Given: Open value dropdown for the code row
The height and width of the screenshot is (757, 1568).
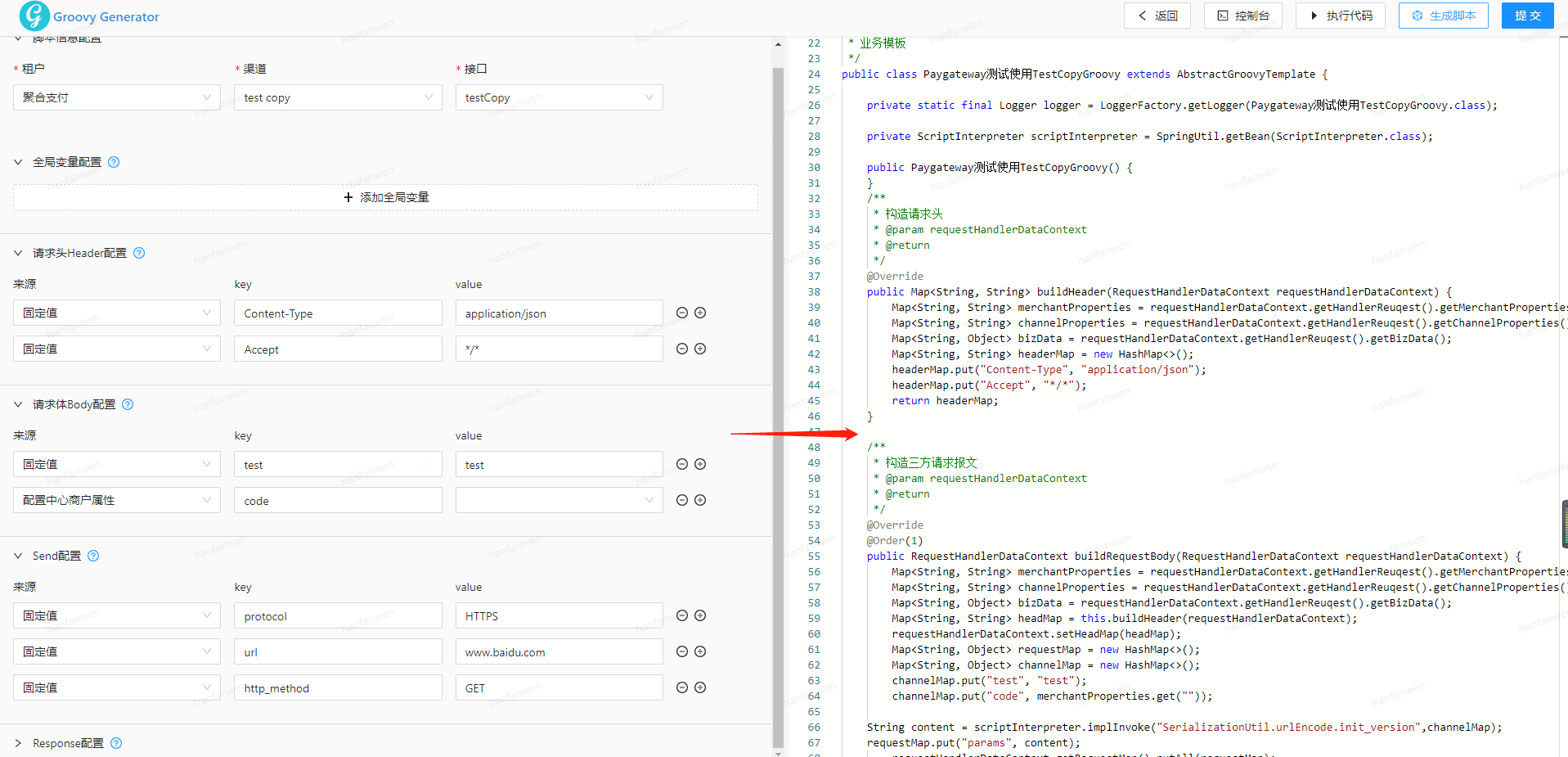Looking at the screenshot, I should (559, 500).
